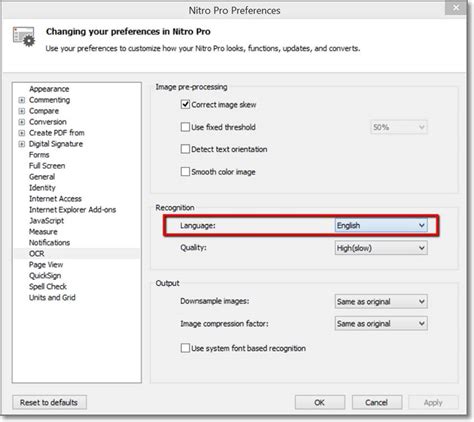Screen dimensions: 474x422
Task: Enable Detect text orientation checkbox
Action: coord(185,149)
